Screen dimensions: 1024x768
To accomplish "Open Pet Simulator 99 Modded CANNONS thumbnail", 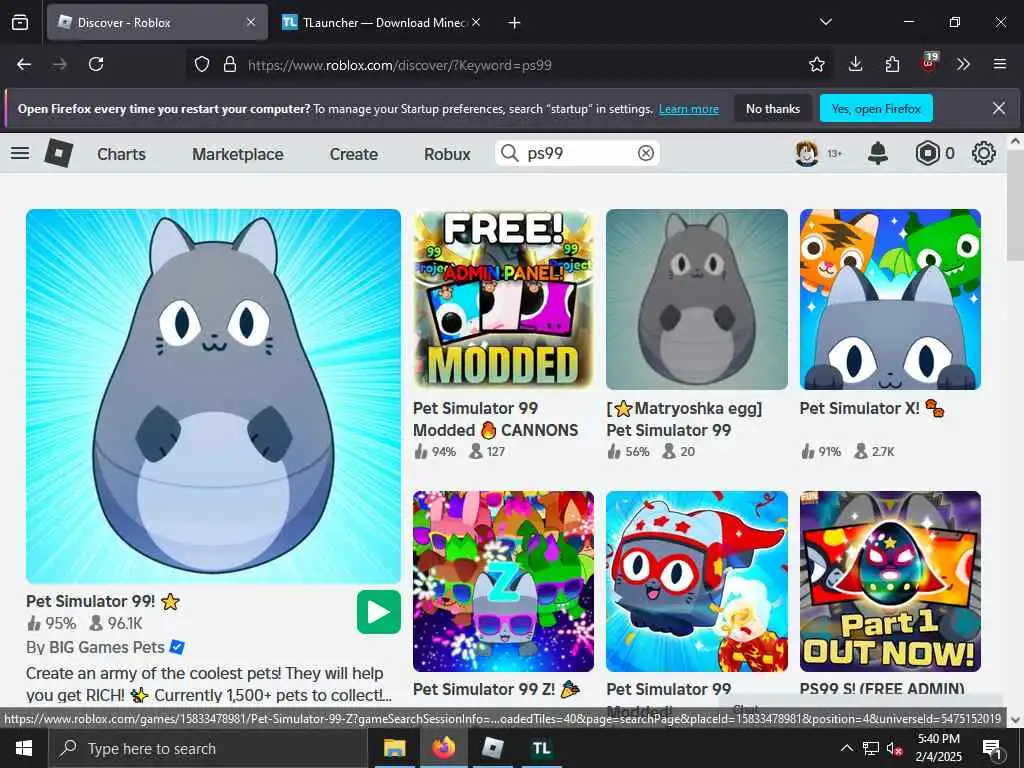I will (504, 299).
